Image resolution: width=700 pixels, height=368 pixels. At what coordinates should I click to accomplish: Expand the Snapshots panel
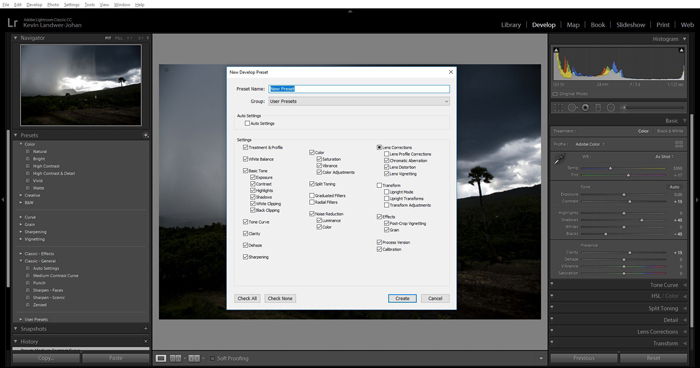pyautogui.click(x=16, y=329)
